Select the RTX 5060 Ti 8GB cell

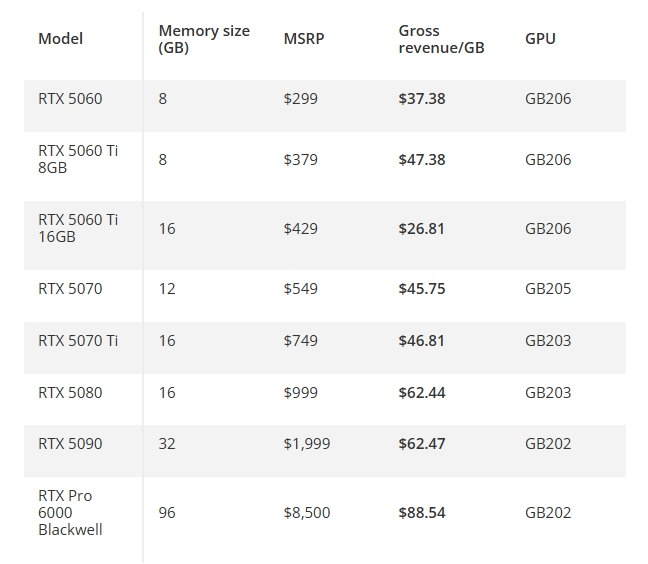(x=78, y=154)
